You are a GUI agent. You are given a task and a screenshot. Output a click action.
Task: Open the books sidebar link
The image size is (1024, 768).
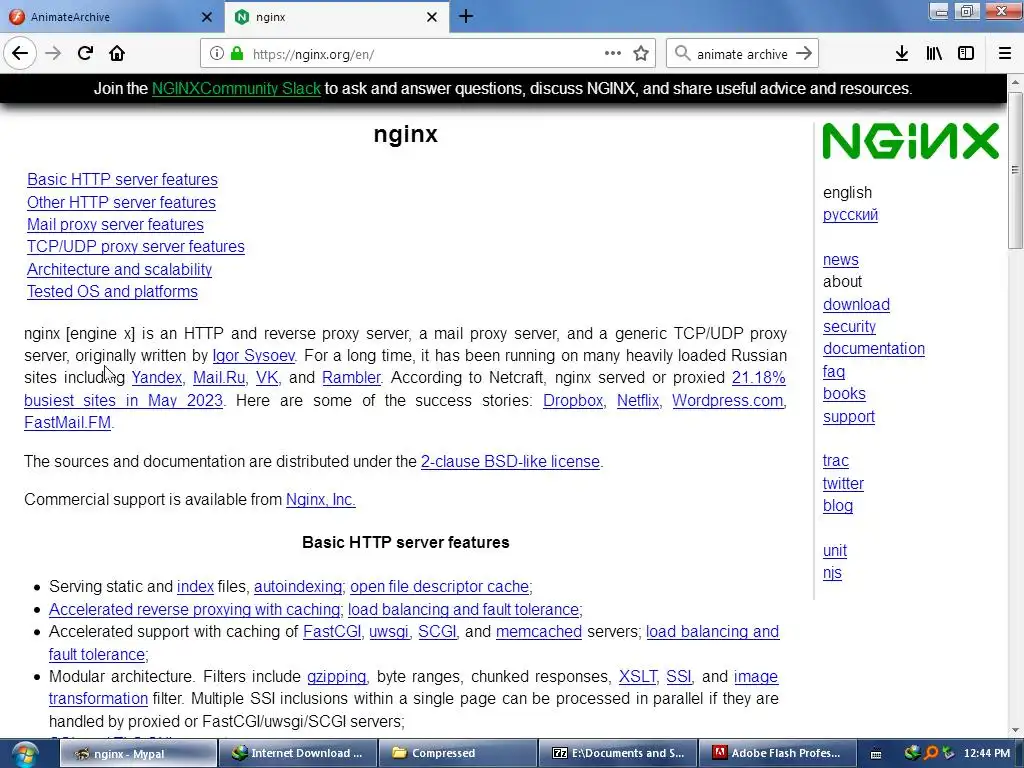[x=844, y=394]
